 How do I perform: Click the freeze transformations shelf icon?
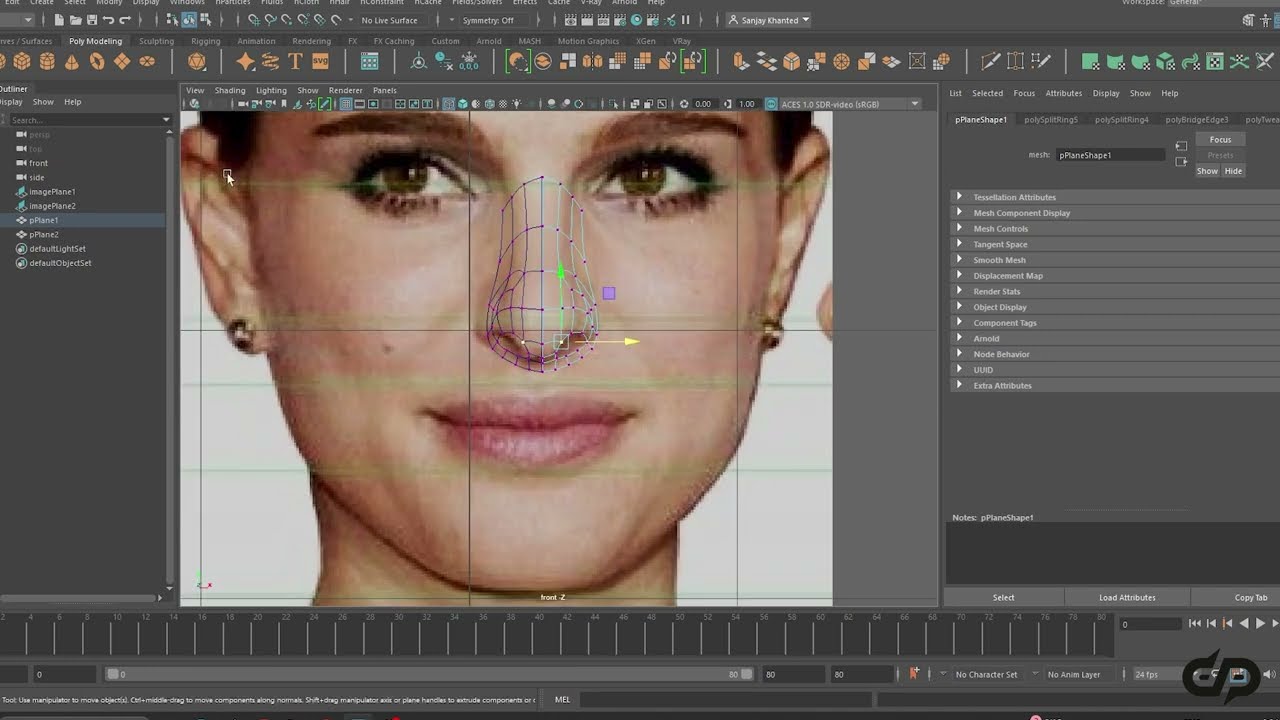tap(468, 61)
